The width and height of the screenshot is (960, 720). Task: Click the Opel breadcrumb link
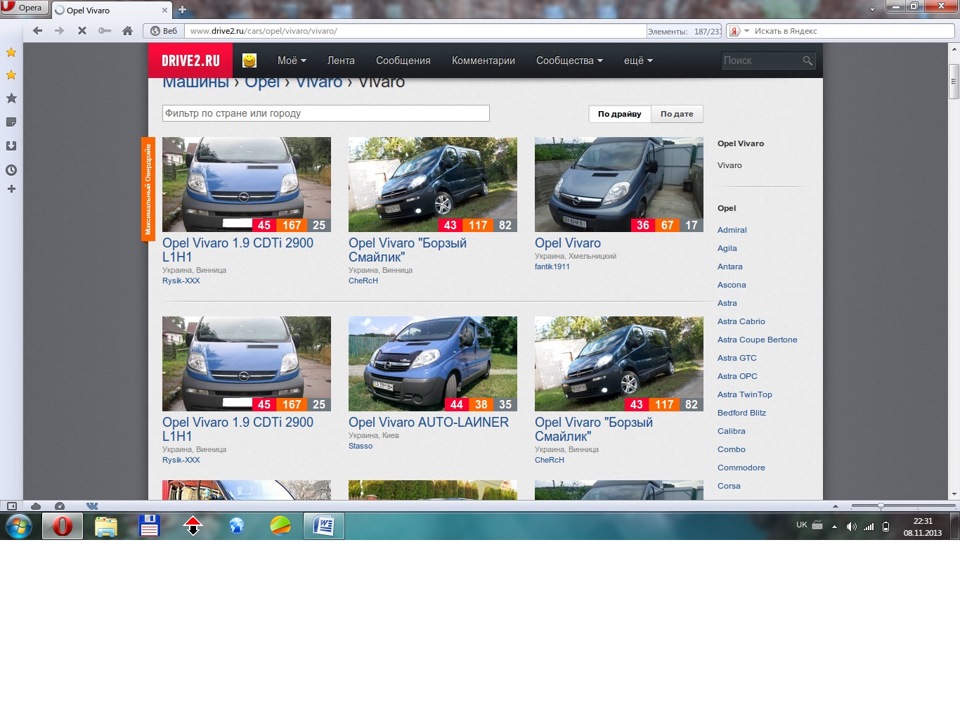tap(262, 82)
